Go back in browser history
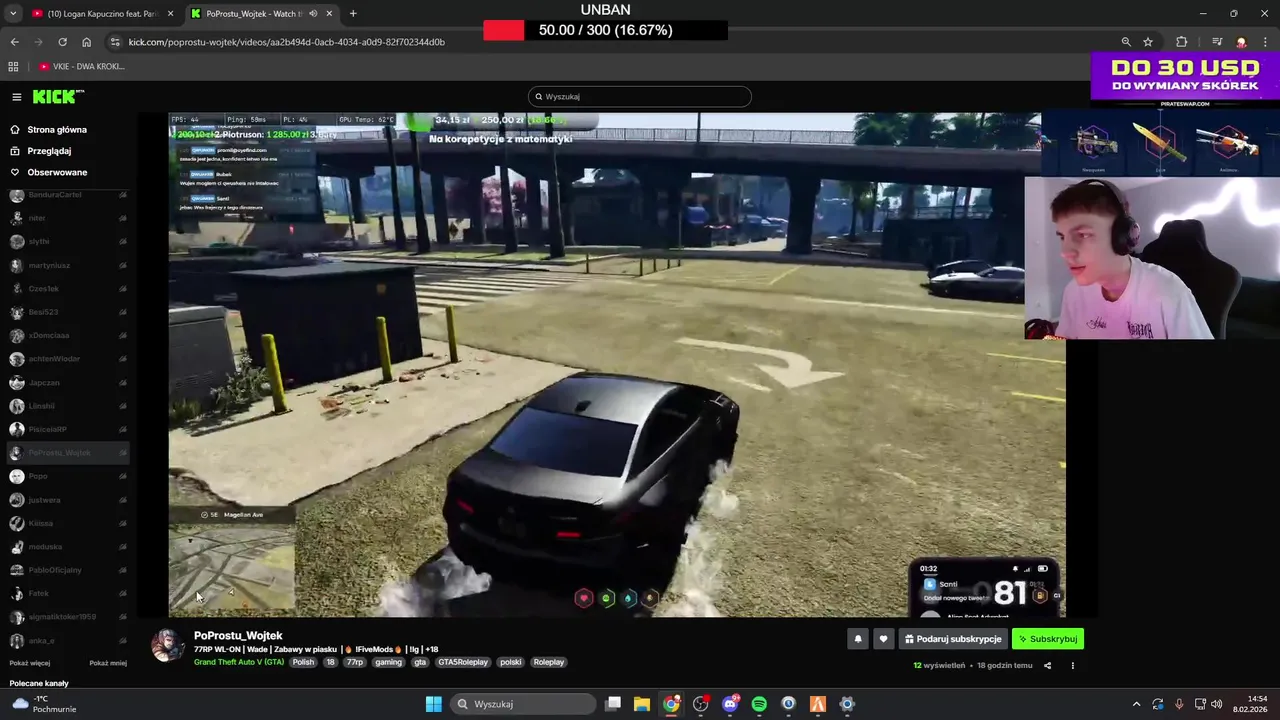 coord(14,42)
